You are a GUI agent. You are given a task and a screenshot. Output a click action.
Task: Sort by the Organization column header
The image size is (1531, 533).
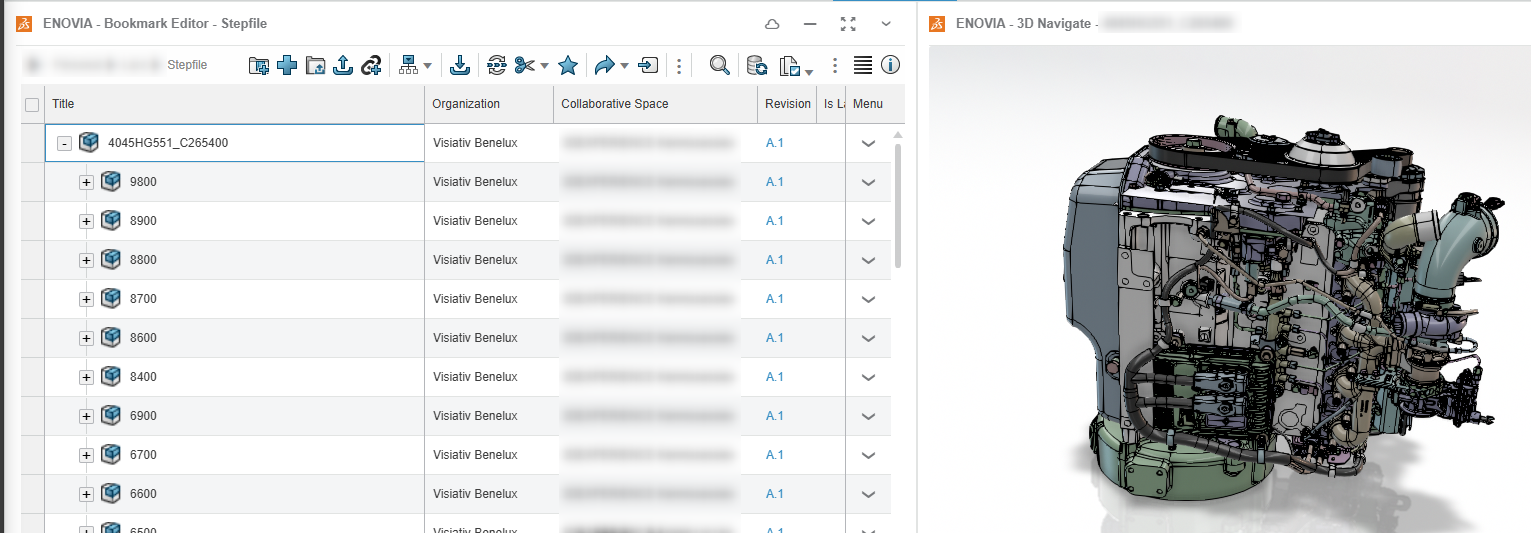[x=466, y=104]
